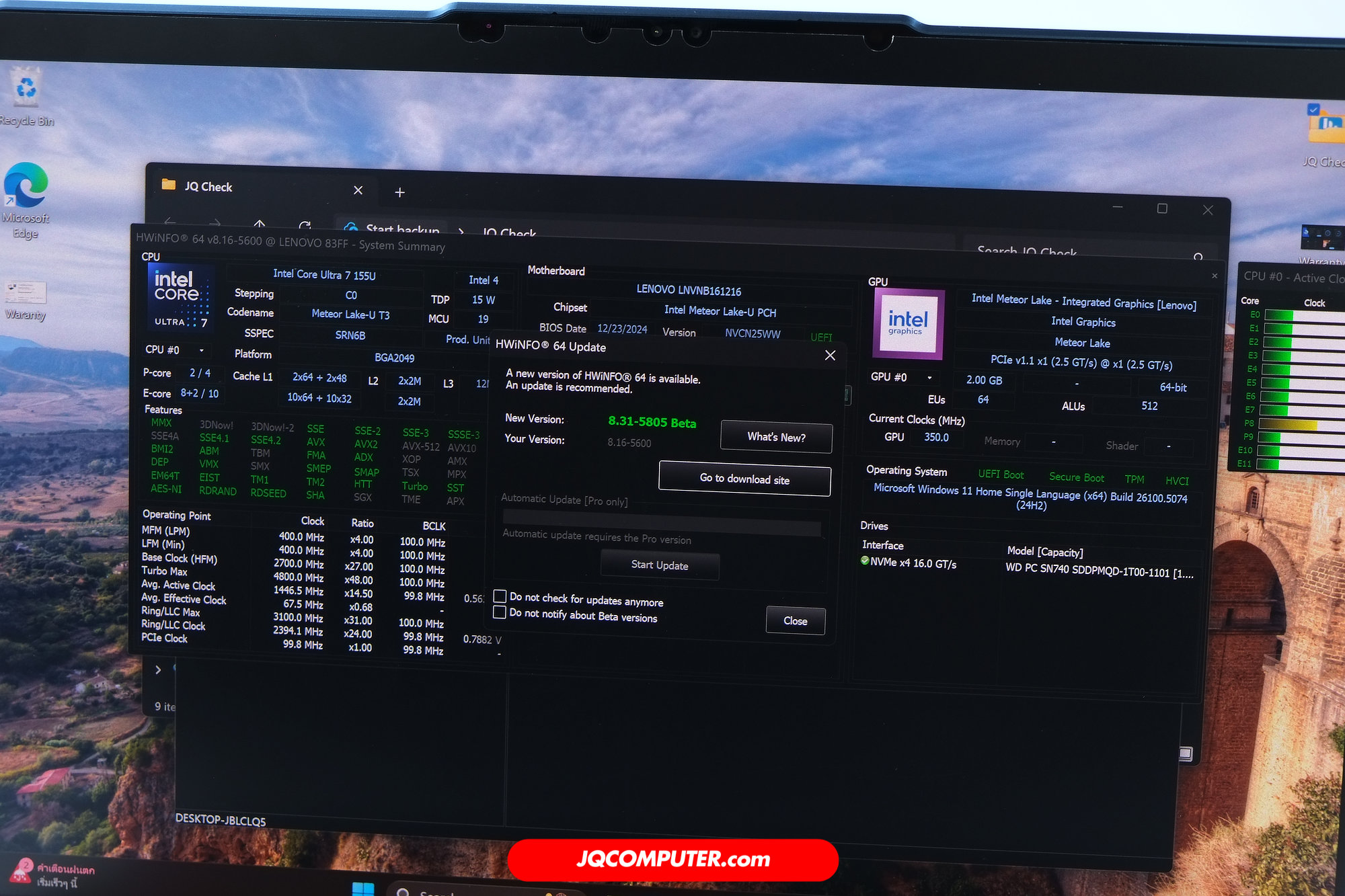Click SRN6B SSPEC value
The height and width of the screenshot is (896, 1345).
[x=350, y=335]
